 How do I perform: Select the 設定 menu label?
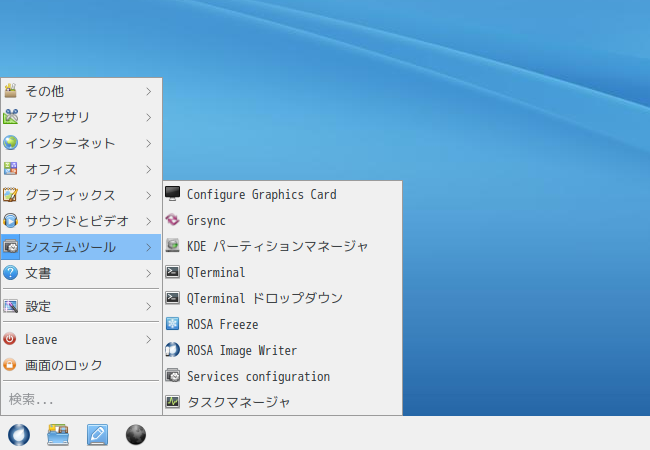tap(38, 306)
